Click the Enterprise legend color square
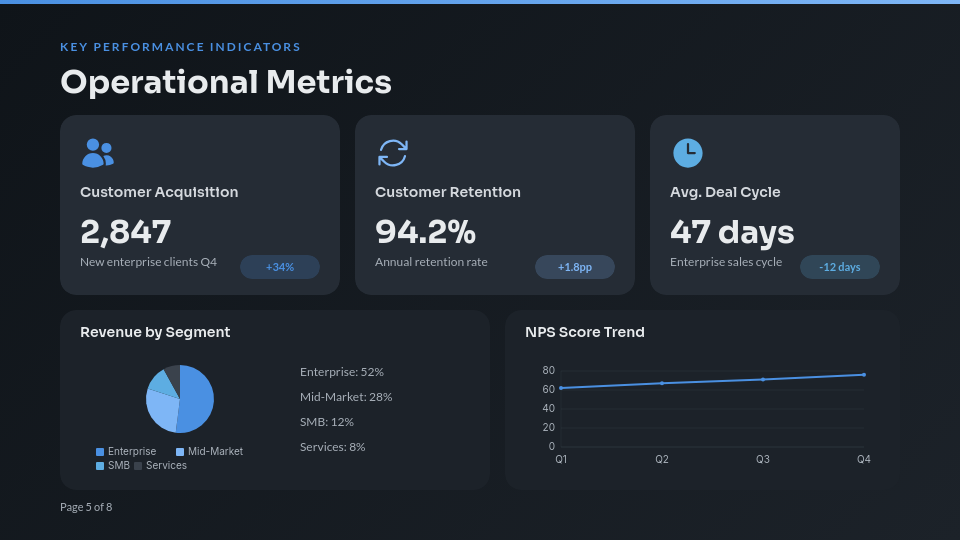 (x=100, y=452)
